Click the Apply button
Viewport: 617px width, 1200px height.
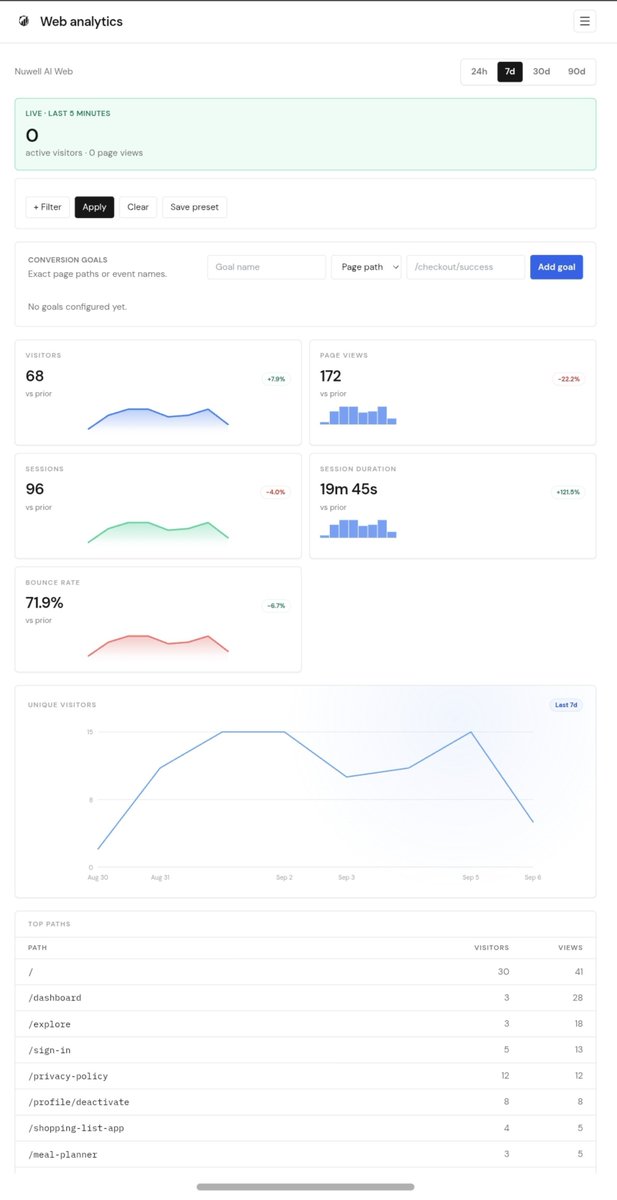point(94,207)
